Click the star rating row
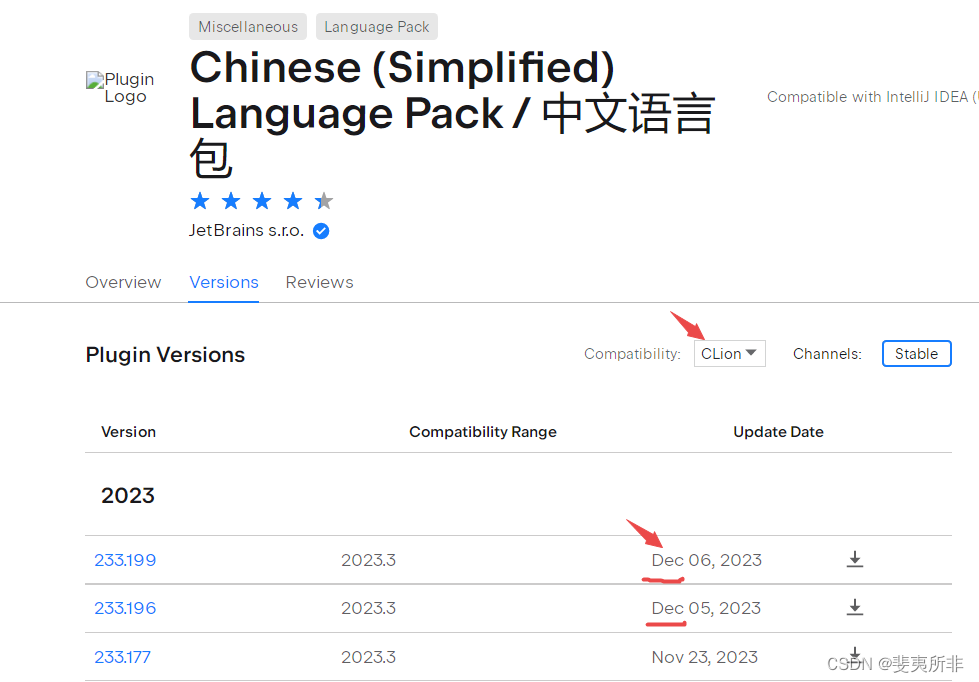 click(262, 201)
